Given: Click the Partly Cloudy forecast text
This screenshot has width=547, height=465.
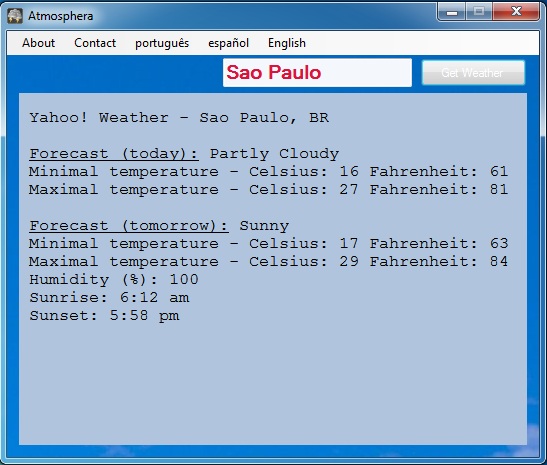Looking at the screenshot, I should (x=274, y=154).
